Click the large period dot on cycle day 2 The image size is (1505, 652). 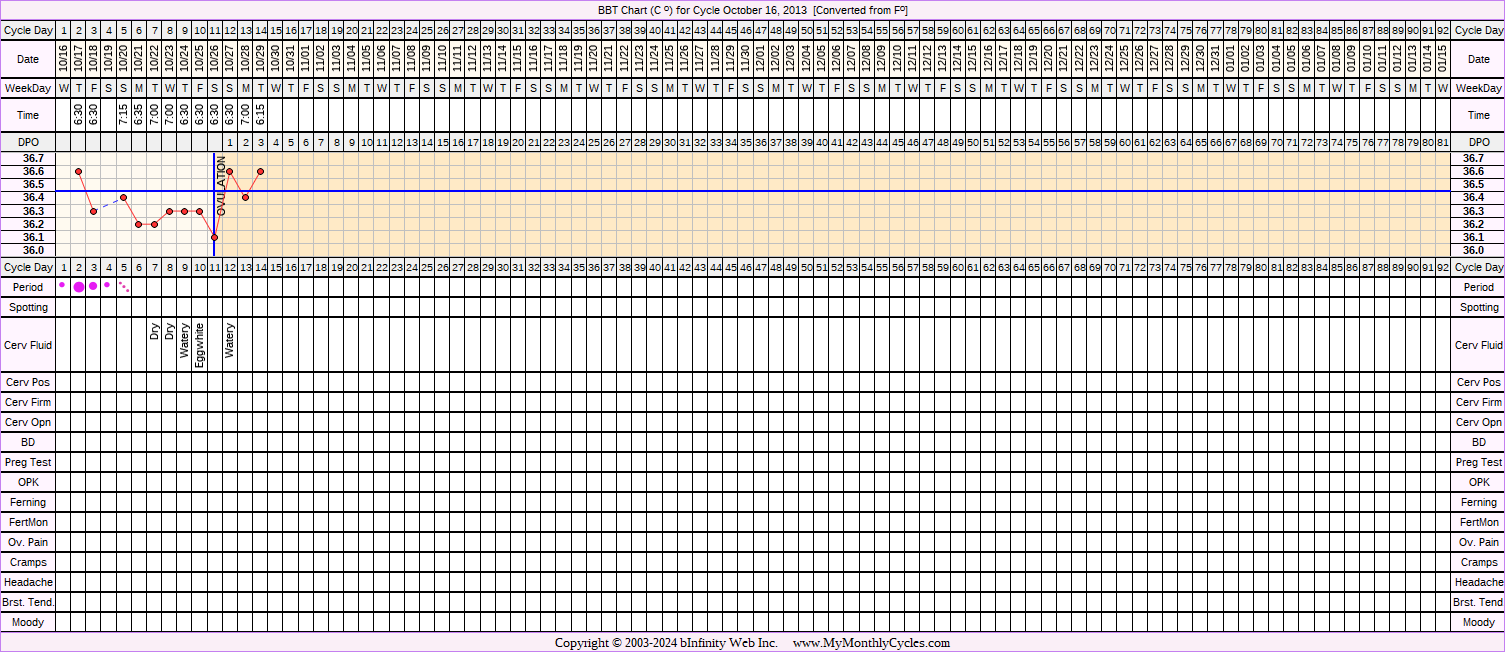point(79,287)
